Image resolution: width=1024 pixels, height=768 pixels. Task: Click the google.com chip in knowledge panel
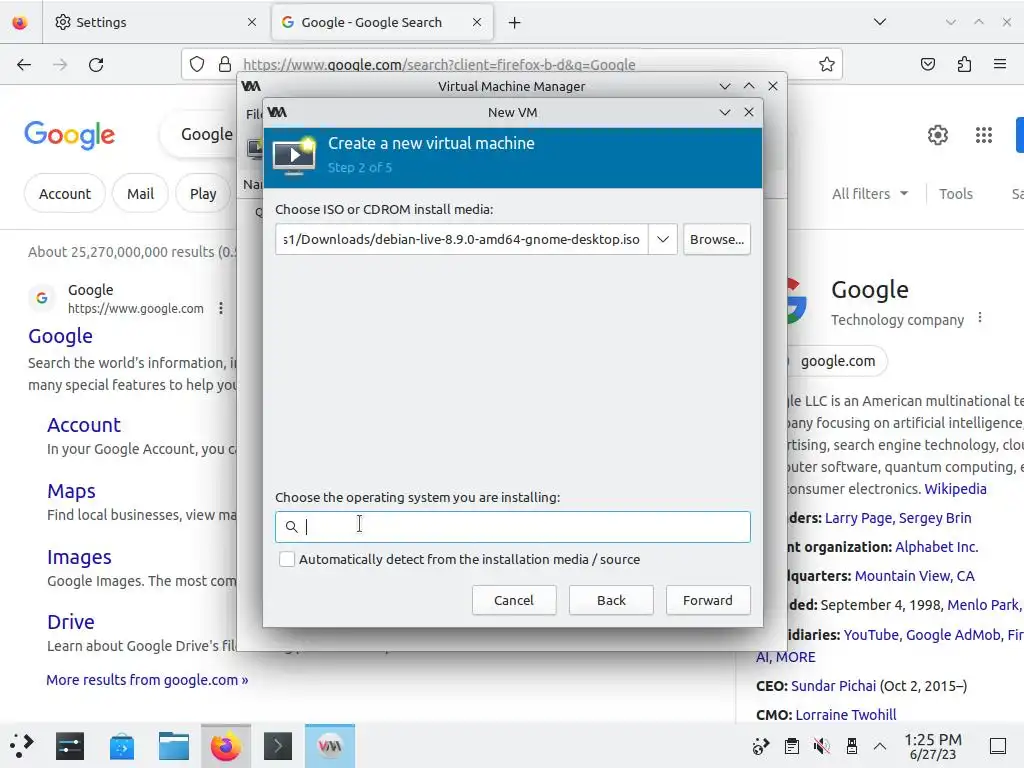pos(838,361)
